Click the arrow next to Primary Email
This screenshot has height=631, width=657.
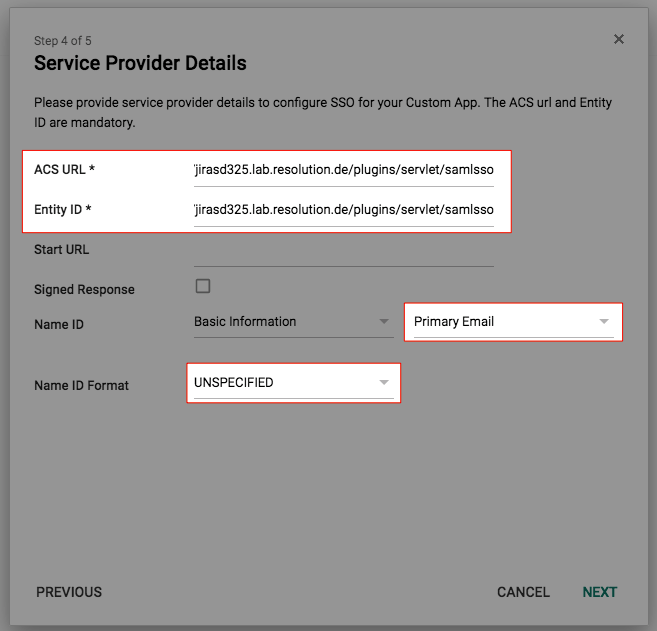[604, 322]
